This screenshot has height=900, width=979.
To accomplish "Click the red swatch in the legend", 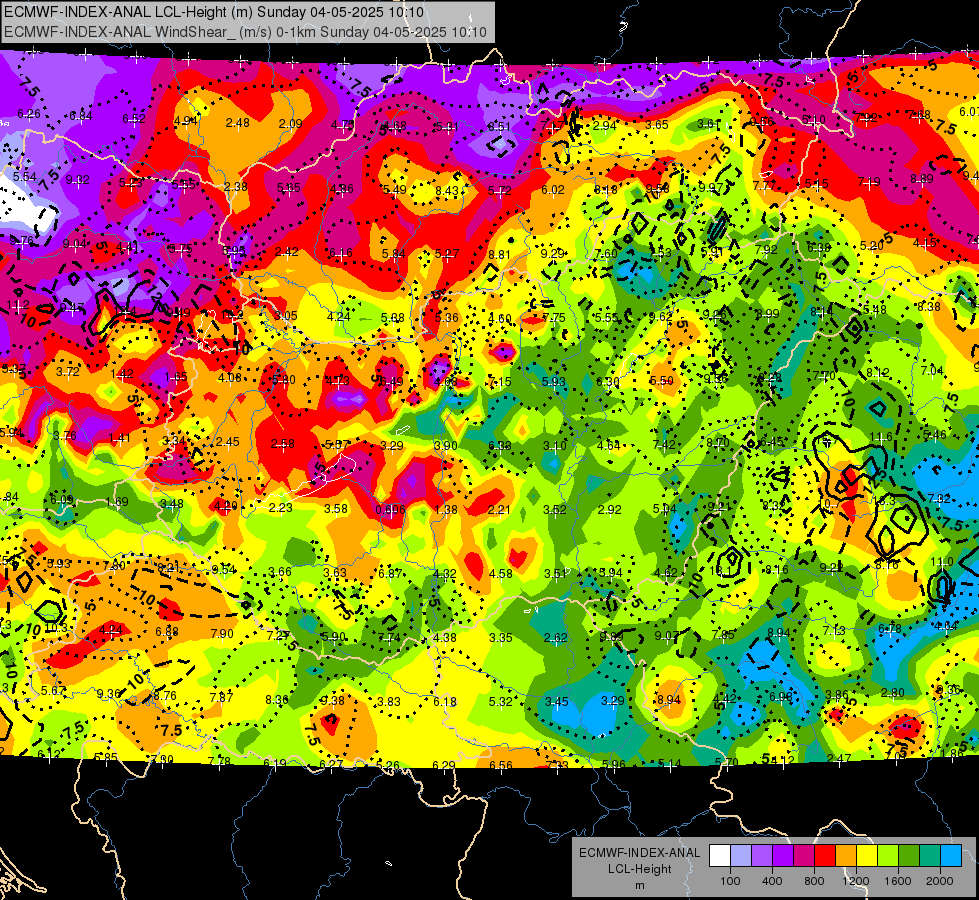I will click(825, 856).
